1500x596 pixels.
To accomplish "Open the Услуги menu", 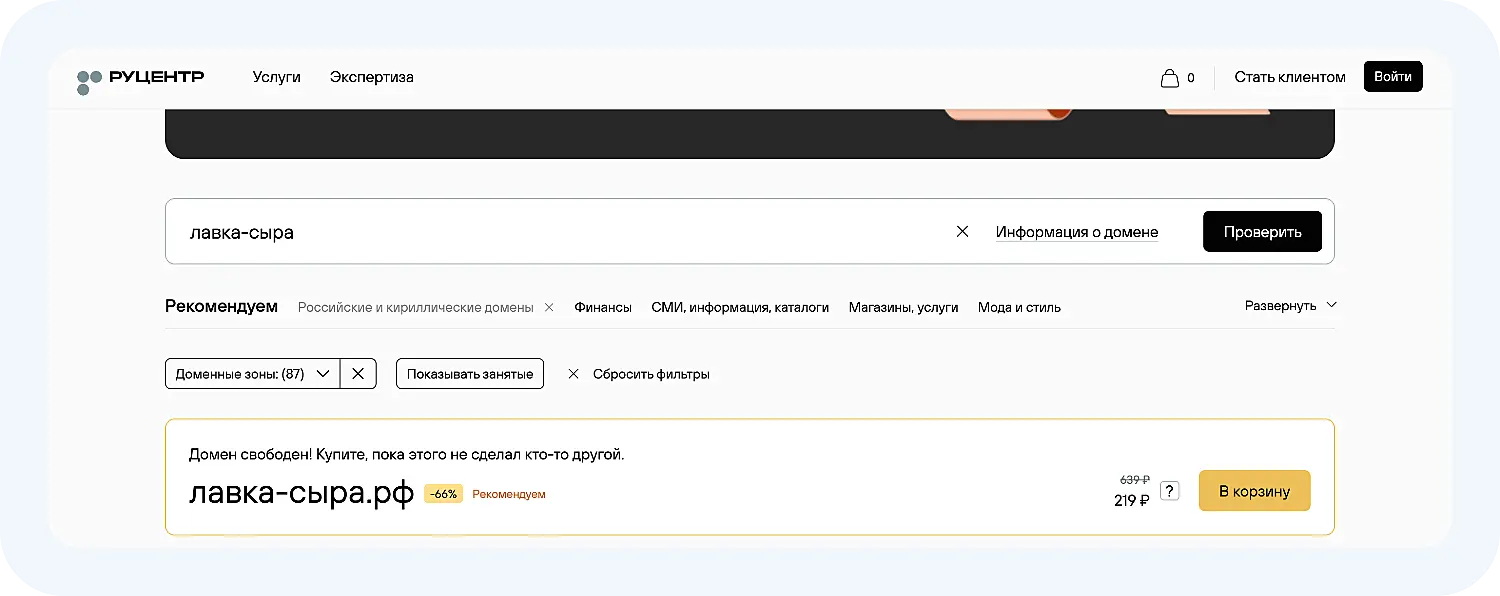I will [277, 77].
